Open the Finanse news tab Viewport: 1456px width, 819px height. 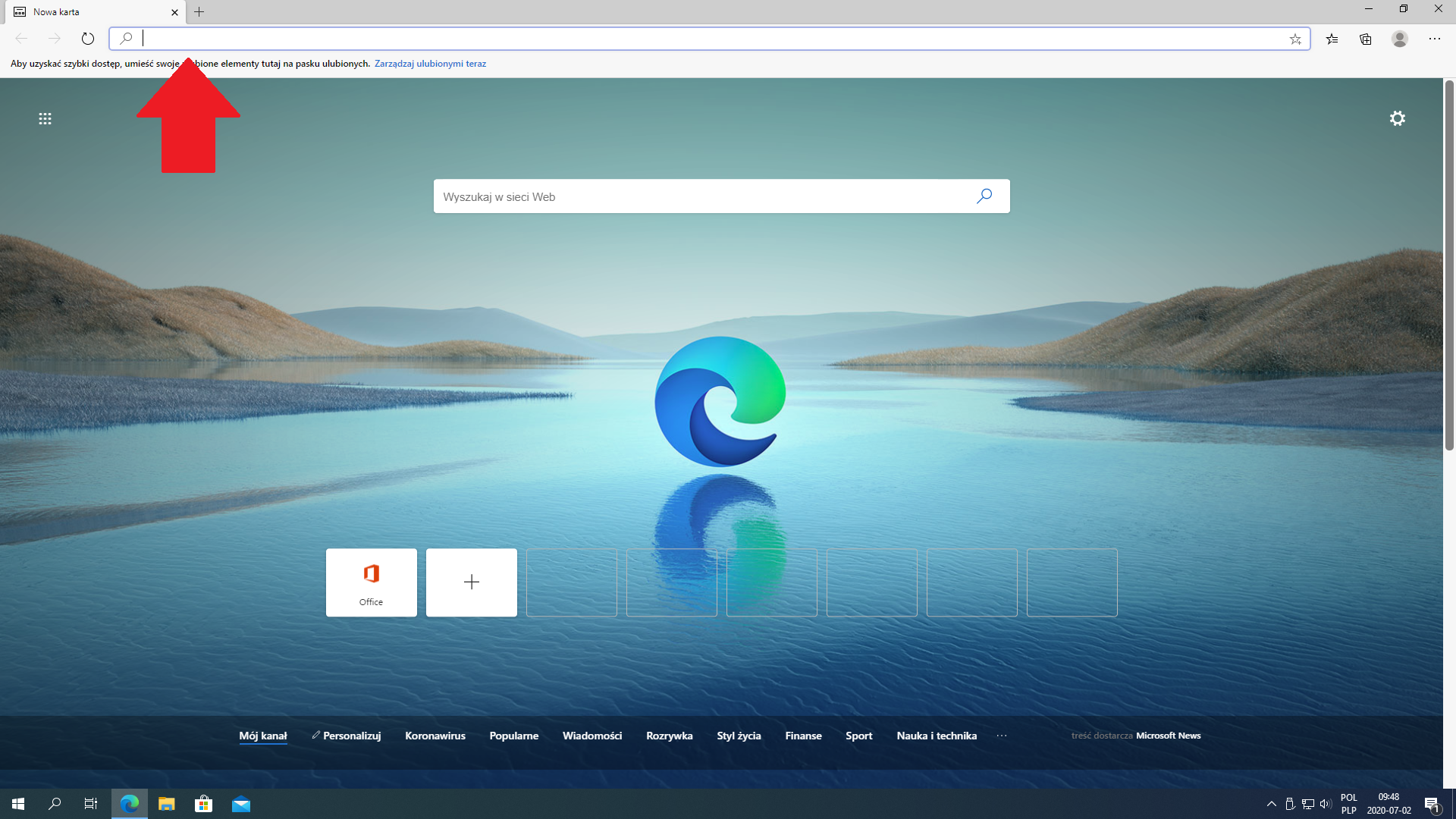point(803,736)
